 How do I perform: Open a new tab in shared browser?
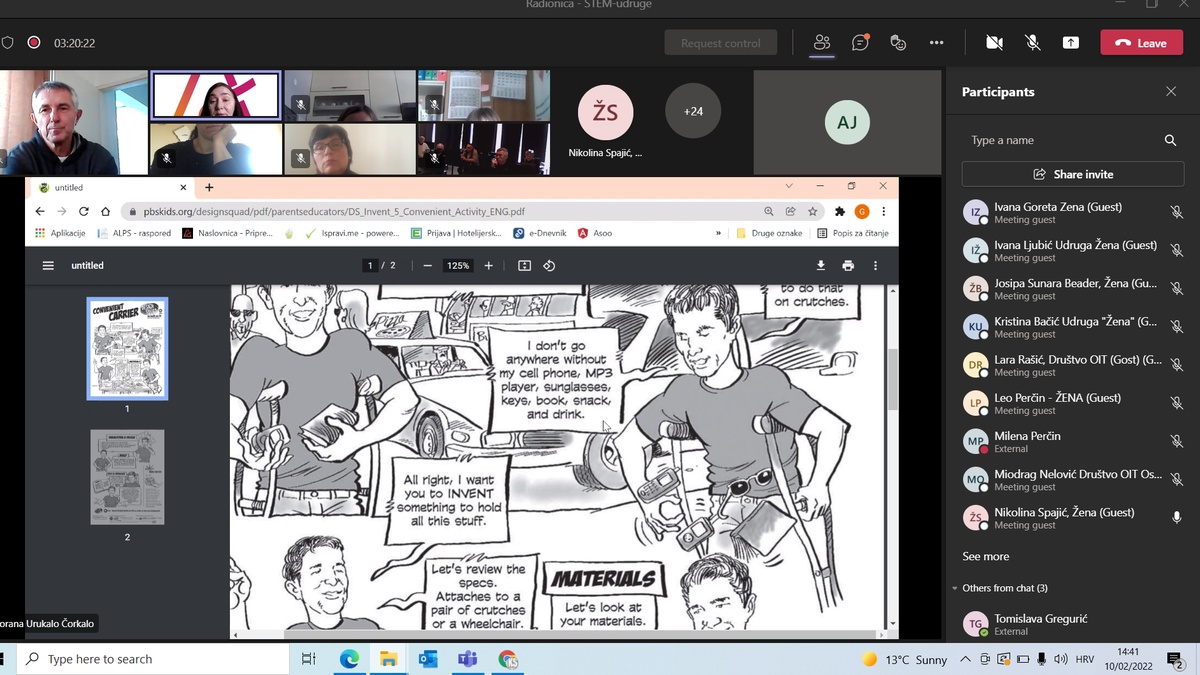click(x=209, y=187)
